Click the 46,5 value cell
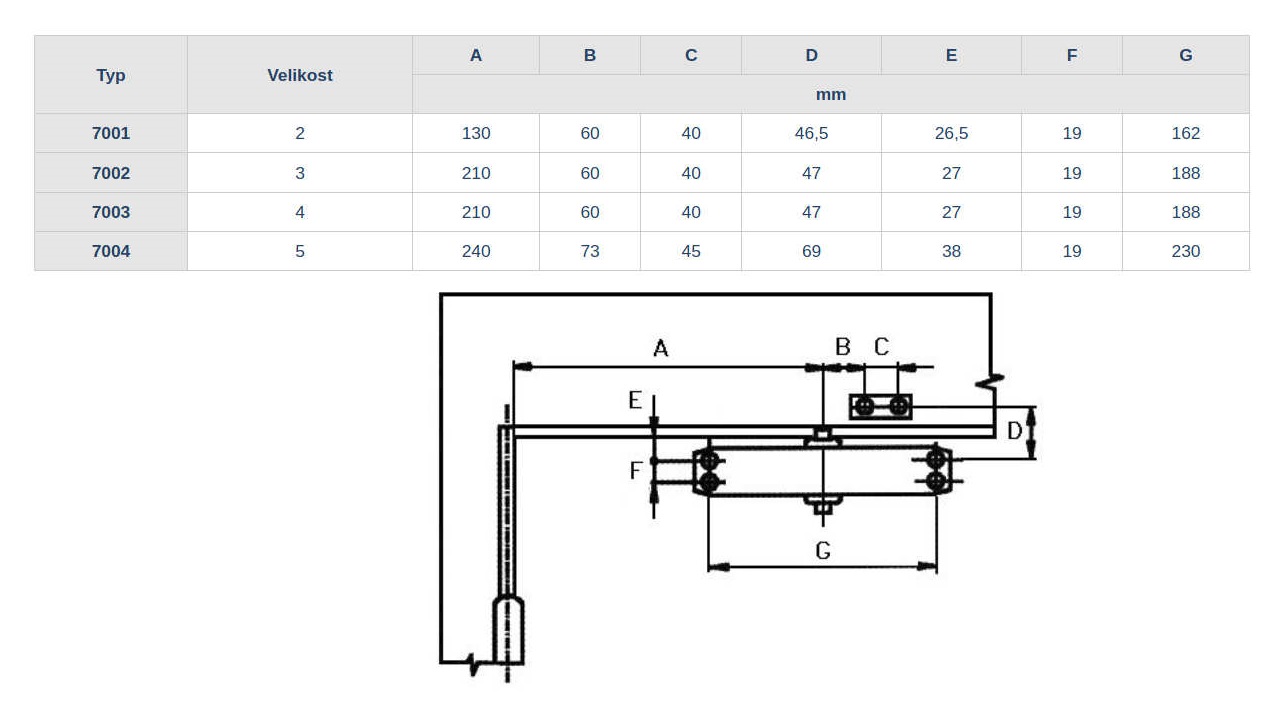 click(x=811, y=133)
